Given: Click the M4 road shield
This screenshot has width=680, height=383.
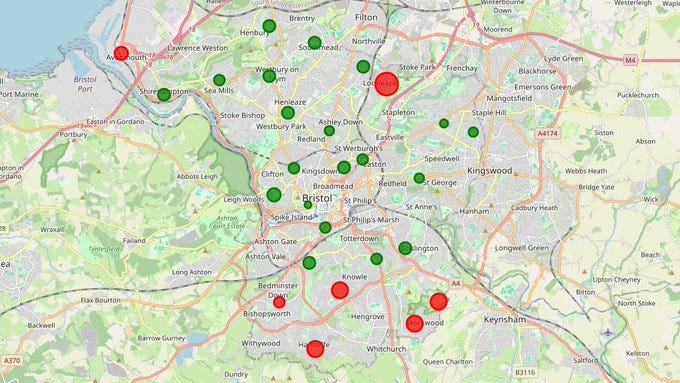Looking at the screenshot, I should pyautogui.click(x=631, y=60).
